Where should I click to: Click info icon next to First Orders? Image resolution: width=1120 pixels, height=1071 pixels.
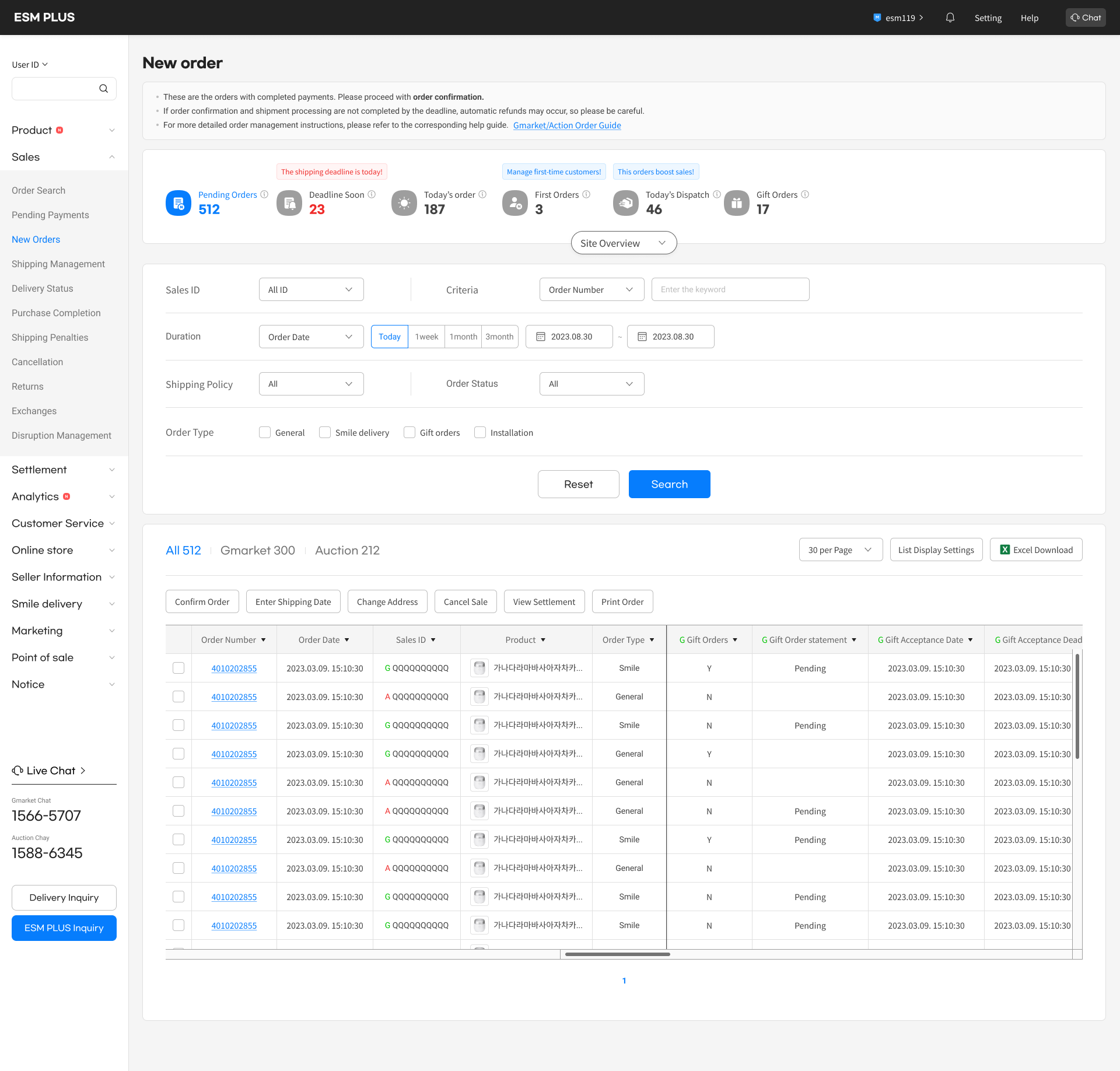tap(586, 194)
